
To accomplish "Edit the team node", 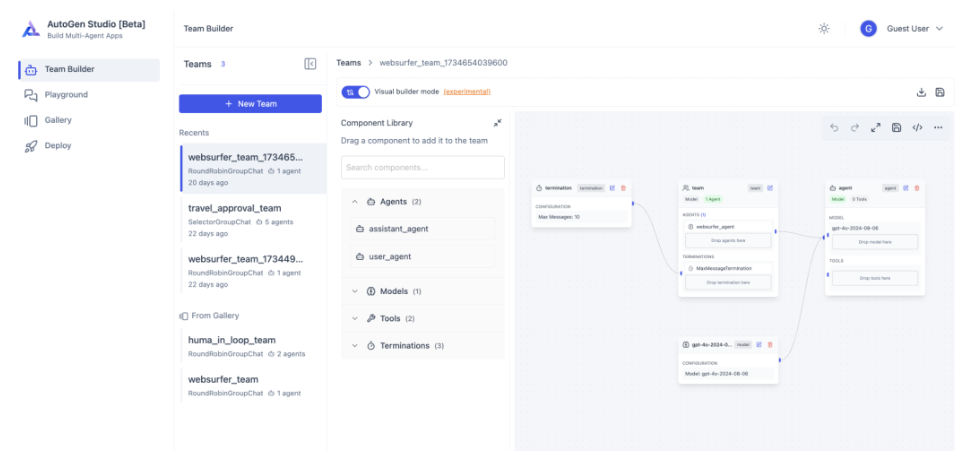I will (770, 188).
